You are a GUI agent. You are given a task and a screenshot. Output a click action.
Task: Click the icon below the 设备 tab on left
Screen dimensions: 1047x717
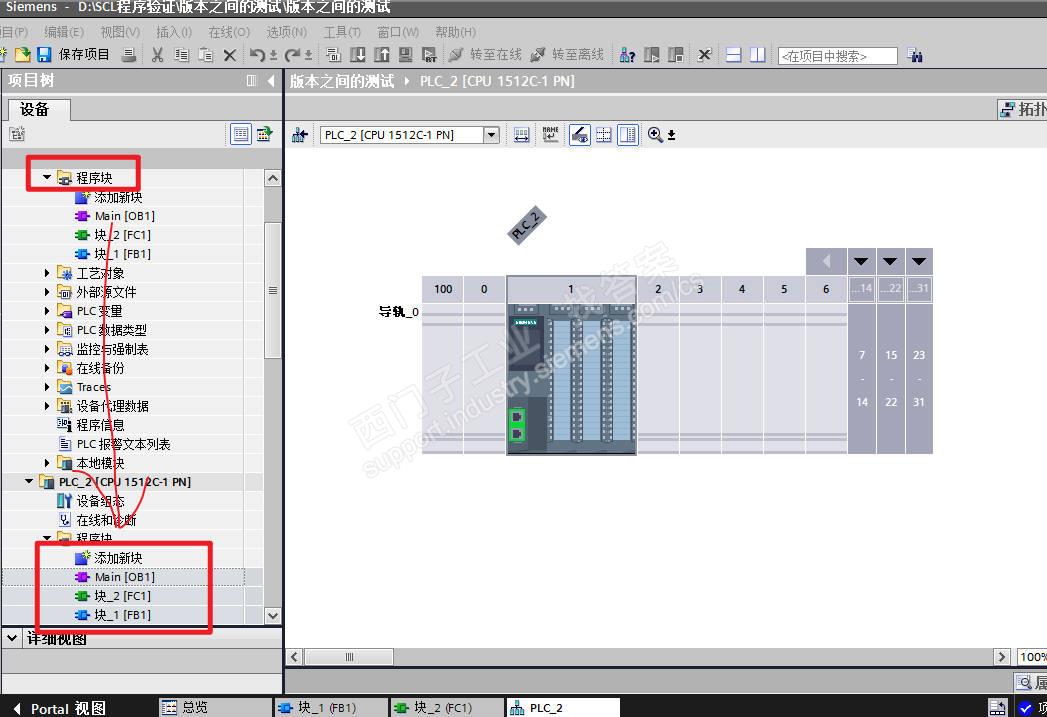(x=17, y=134)
